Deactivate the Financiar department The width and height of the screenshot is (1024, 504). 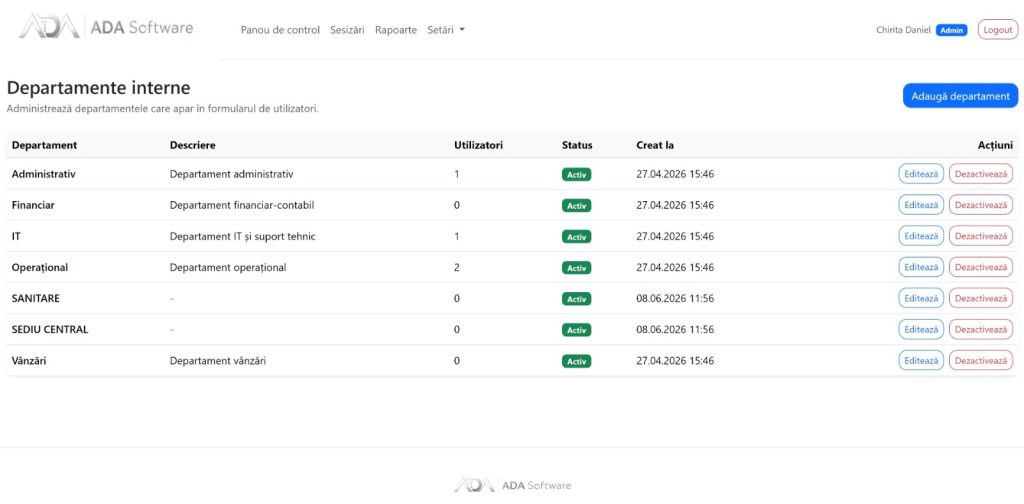(981, 205)
